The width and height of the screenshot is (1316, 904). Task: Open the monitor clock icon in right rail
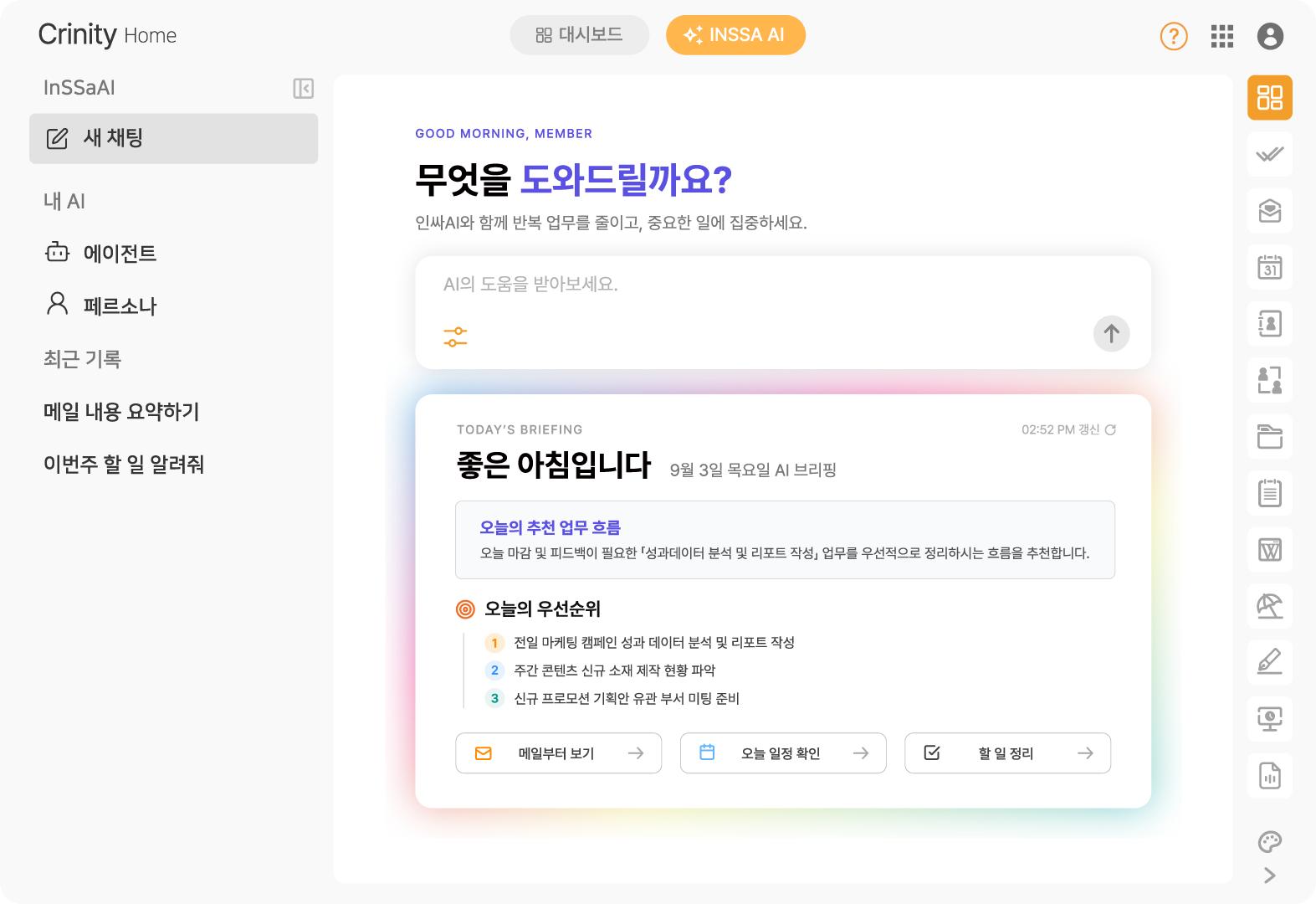(1270, 719)
